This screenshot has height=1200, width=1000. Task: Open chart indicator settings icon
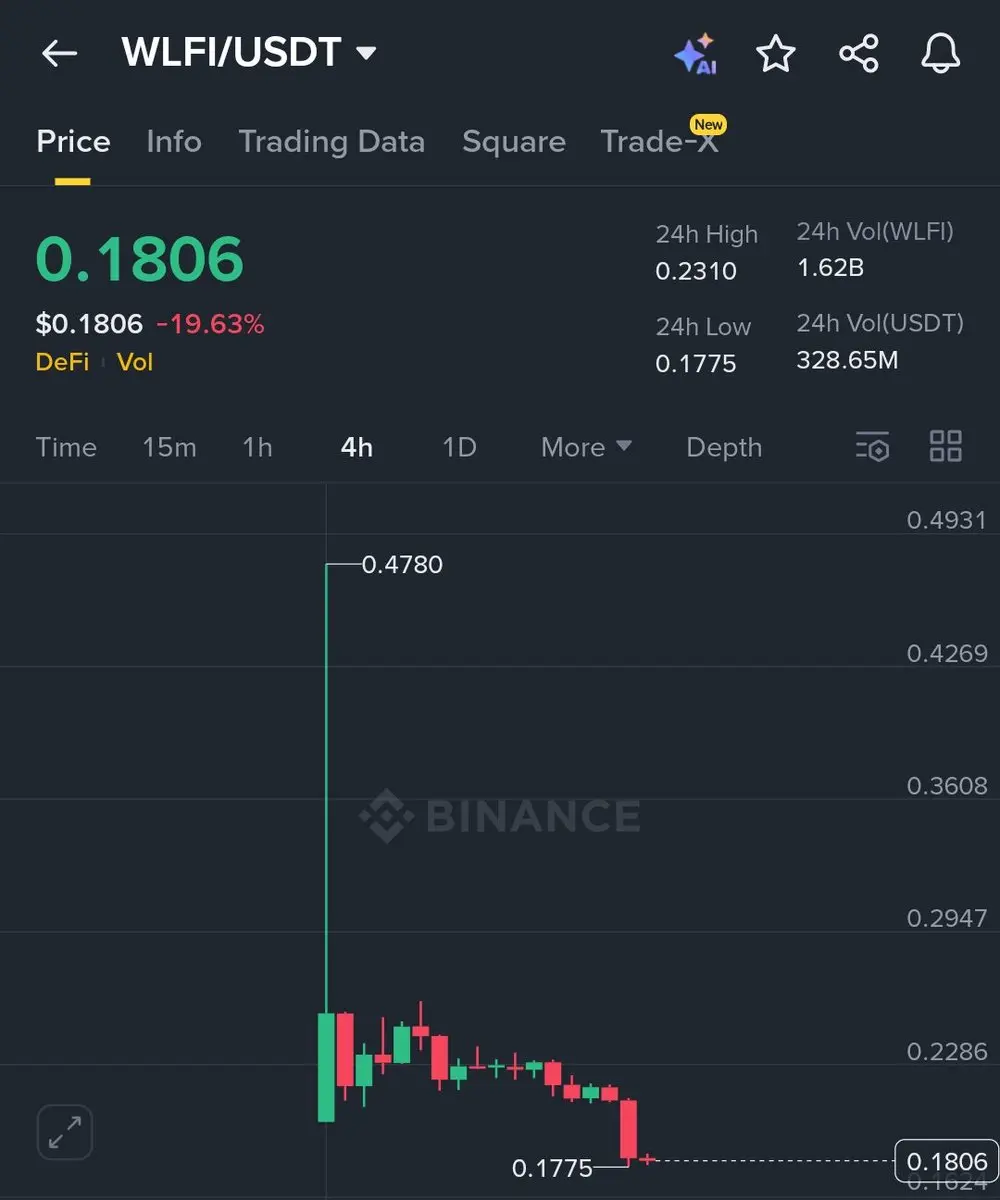[x=872, y=446]
